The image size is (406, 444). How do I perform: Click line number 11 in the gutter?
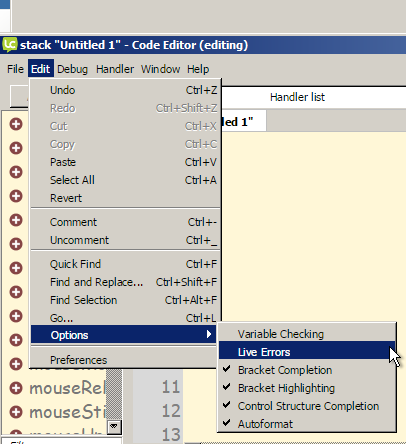click(x=171, y=387)
